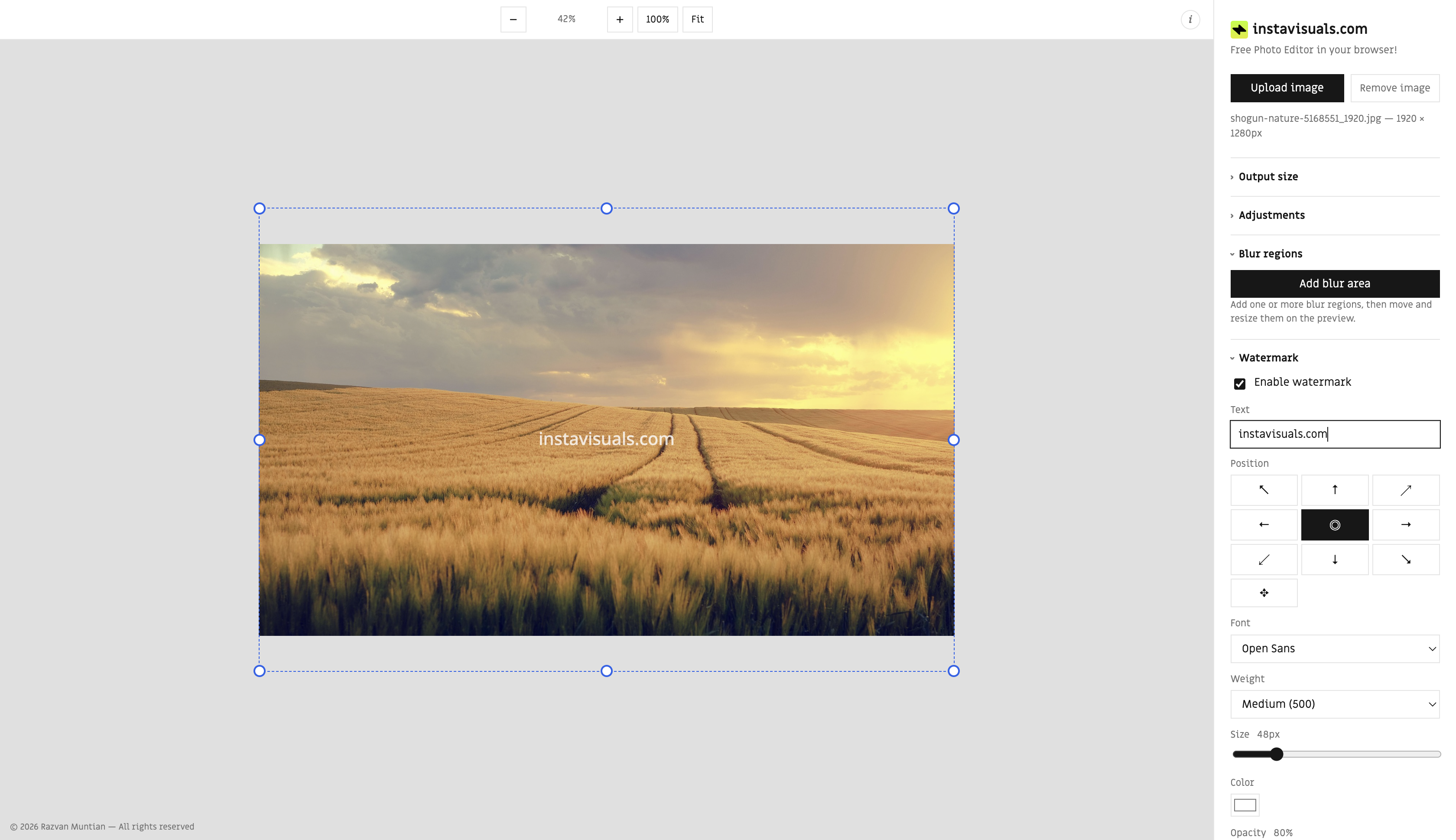Click the top-middle crop handle
This screenshot has height=840, width=1456.
coord(607,208)
